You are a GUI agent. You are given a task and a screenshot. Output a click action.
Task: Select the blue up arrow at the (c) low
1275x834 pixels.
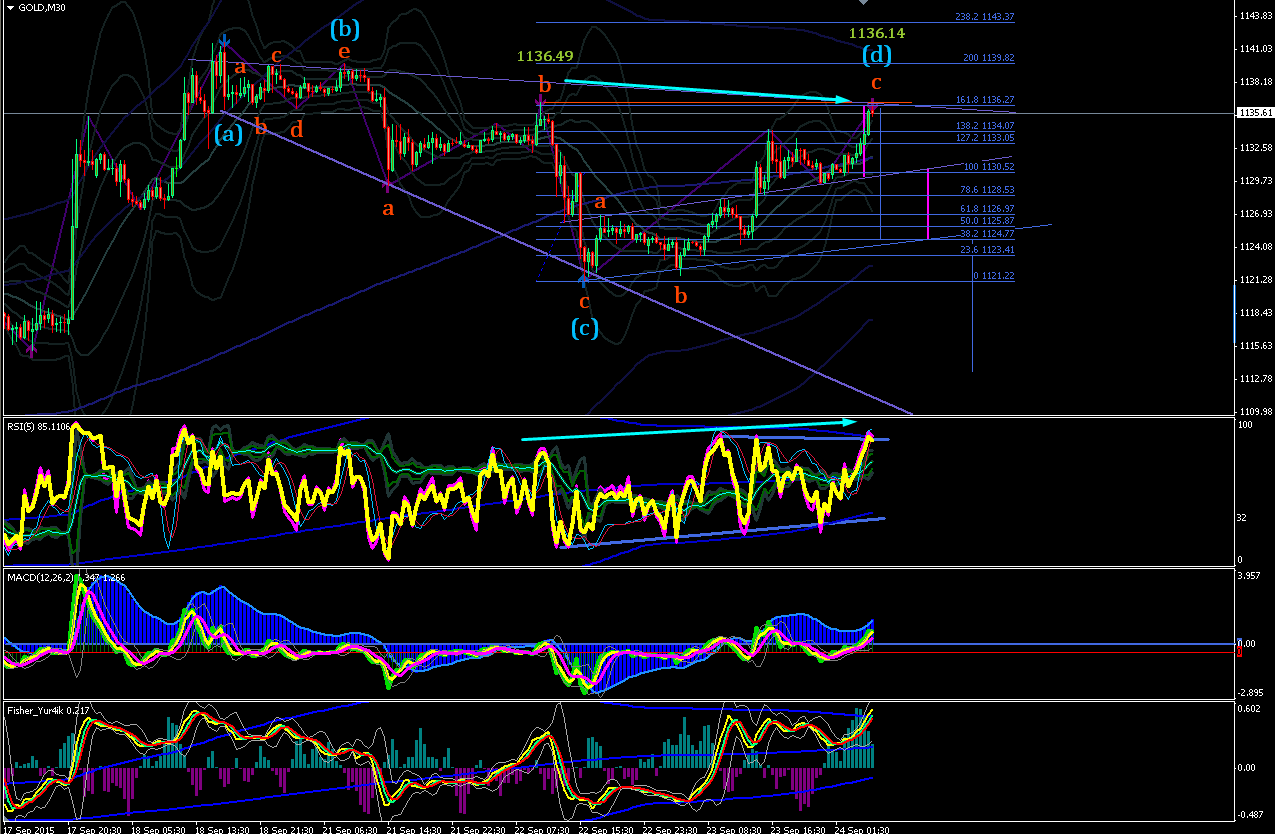coord(583,280)
